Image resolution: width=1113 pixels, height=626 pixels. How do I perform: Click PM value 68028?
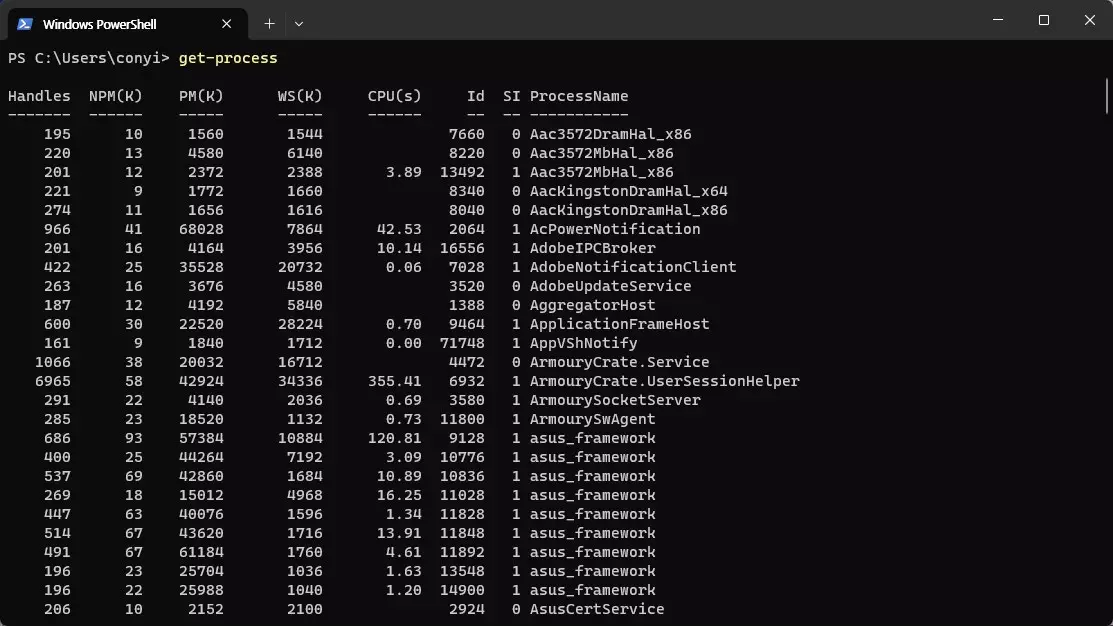pos(201,229)
